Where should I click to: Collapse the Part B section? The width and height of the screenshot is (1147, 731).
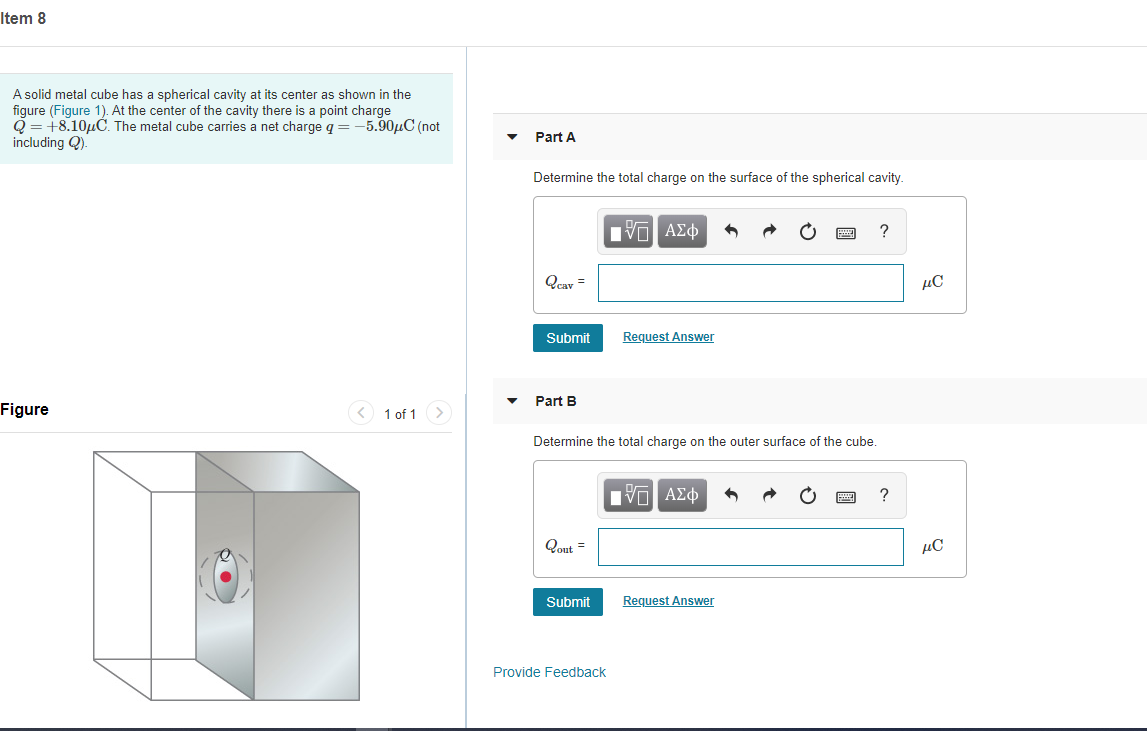[512, 400]
